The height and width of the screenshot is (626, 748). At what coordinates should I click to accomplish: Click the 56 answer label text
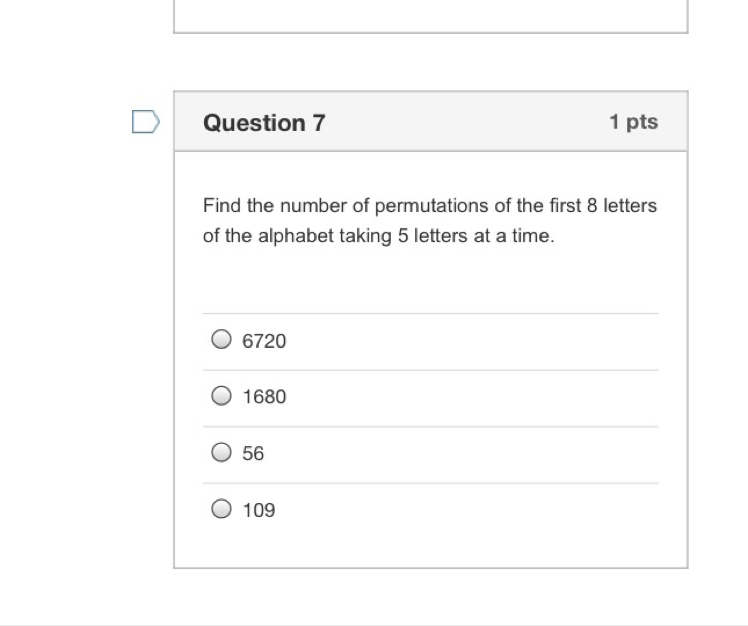(253, 454)
